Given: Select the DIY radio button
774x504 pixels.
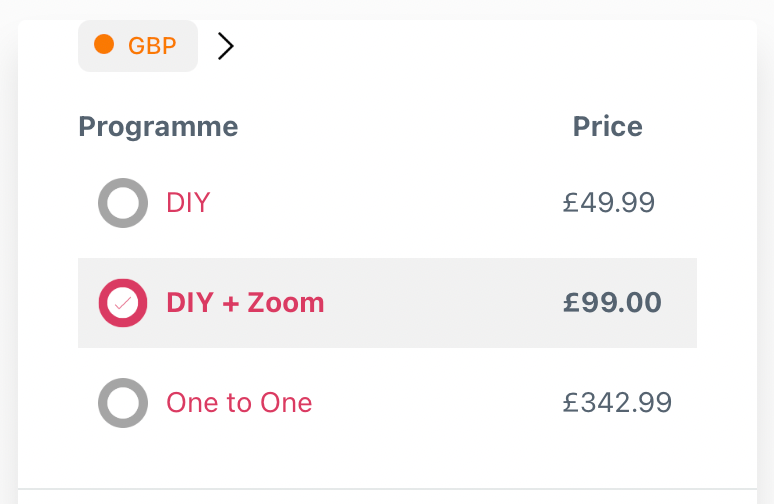Looking at the screenshot, I should coord(123,203).
